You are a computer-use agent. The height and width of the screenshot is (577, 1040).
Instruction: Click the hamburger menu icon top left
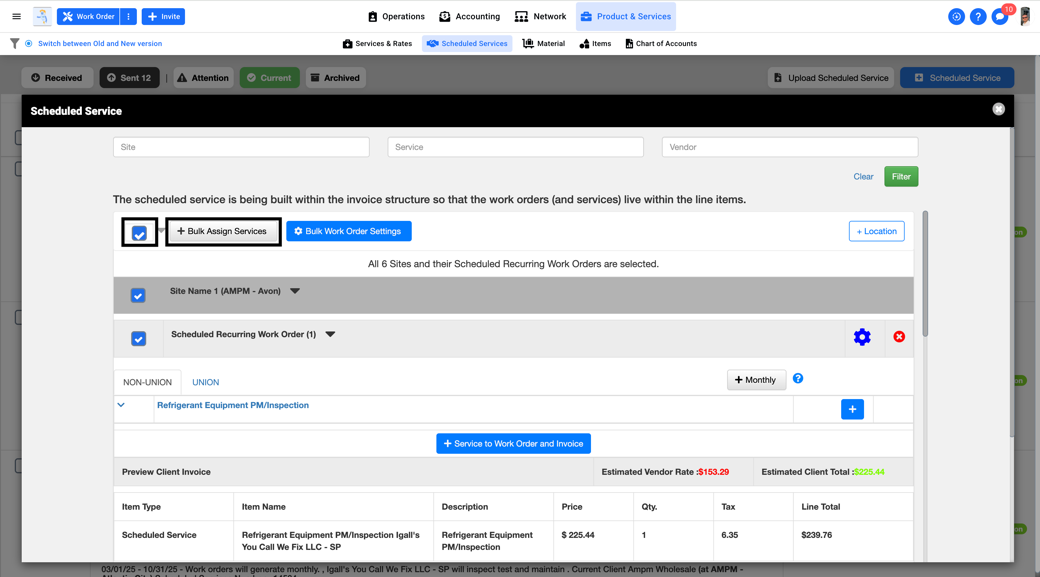[x=16, y=15]
